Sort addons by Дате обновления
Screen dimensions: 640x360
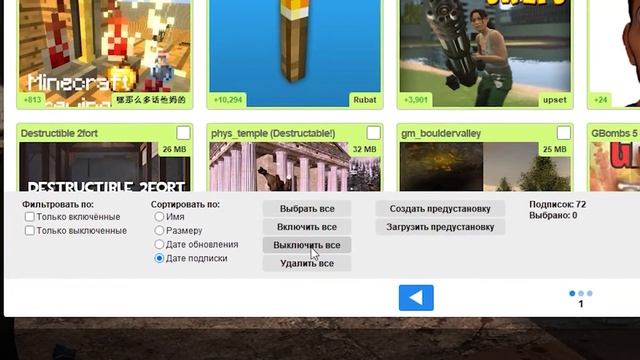coord(159,244)
